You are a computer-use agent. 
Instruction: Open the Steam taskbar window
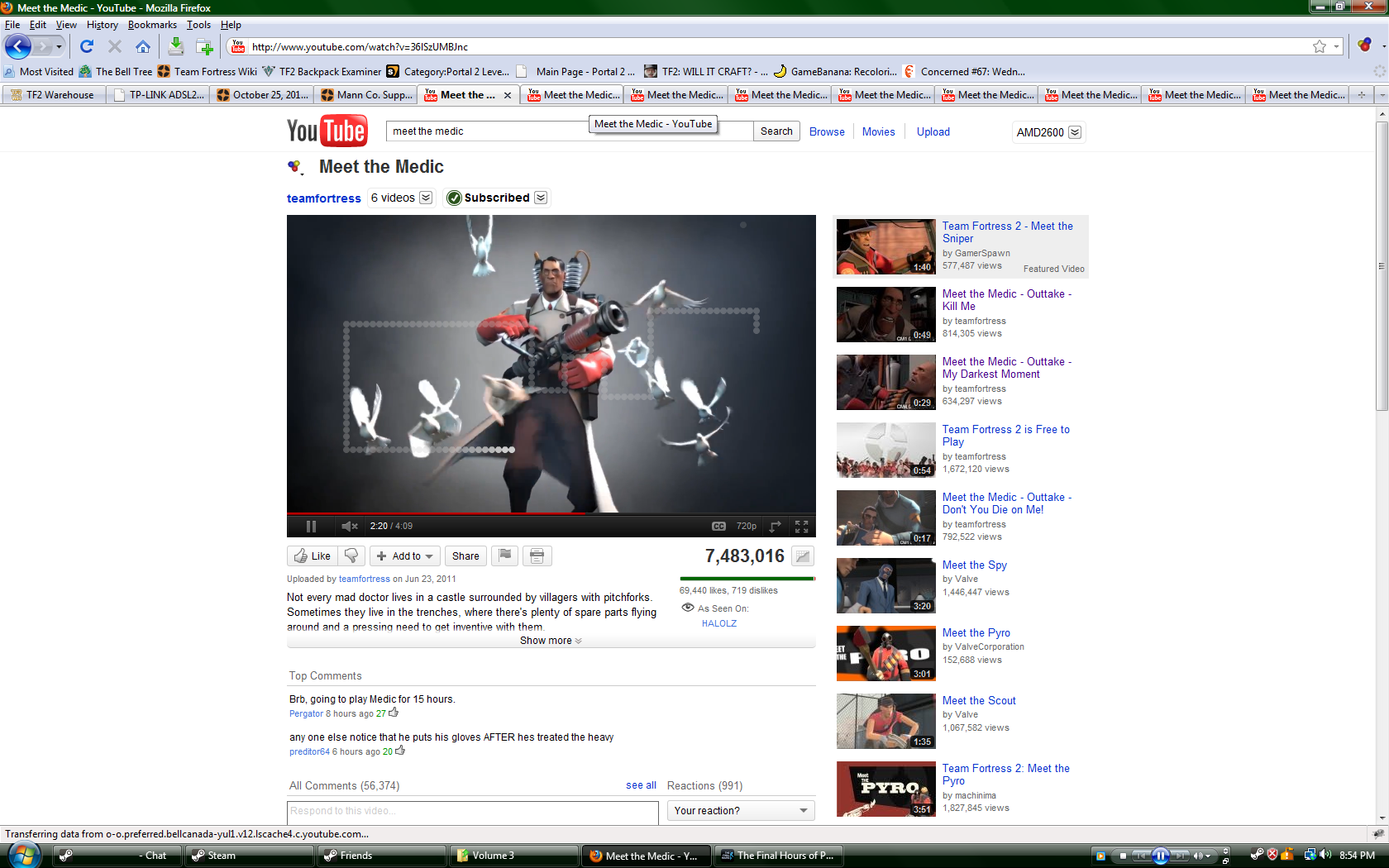pyautogui.click(x=250, y=856)
